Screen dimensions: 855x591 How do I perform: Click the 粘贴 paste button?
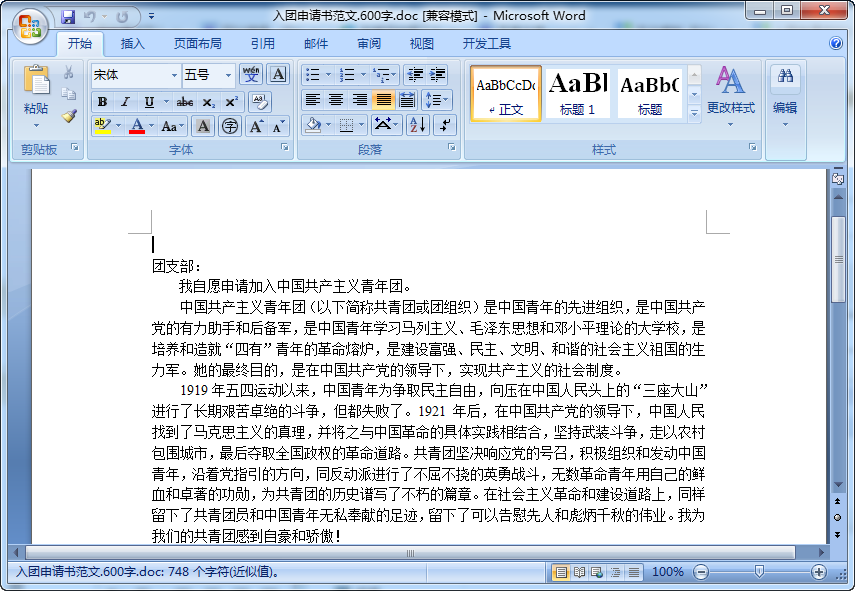click(x=36, y=97)
